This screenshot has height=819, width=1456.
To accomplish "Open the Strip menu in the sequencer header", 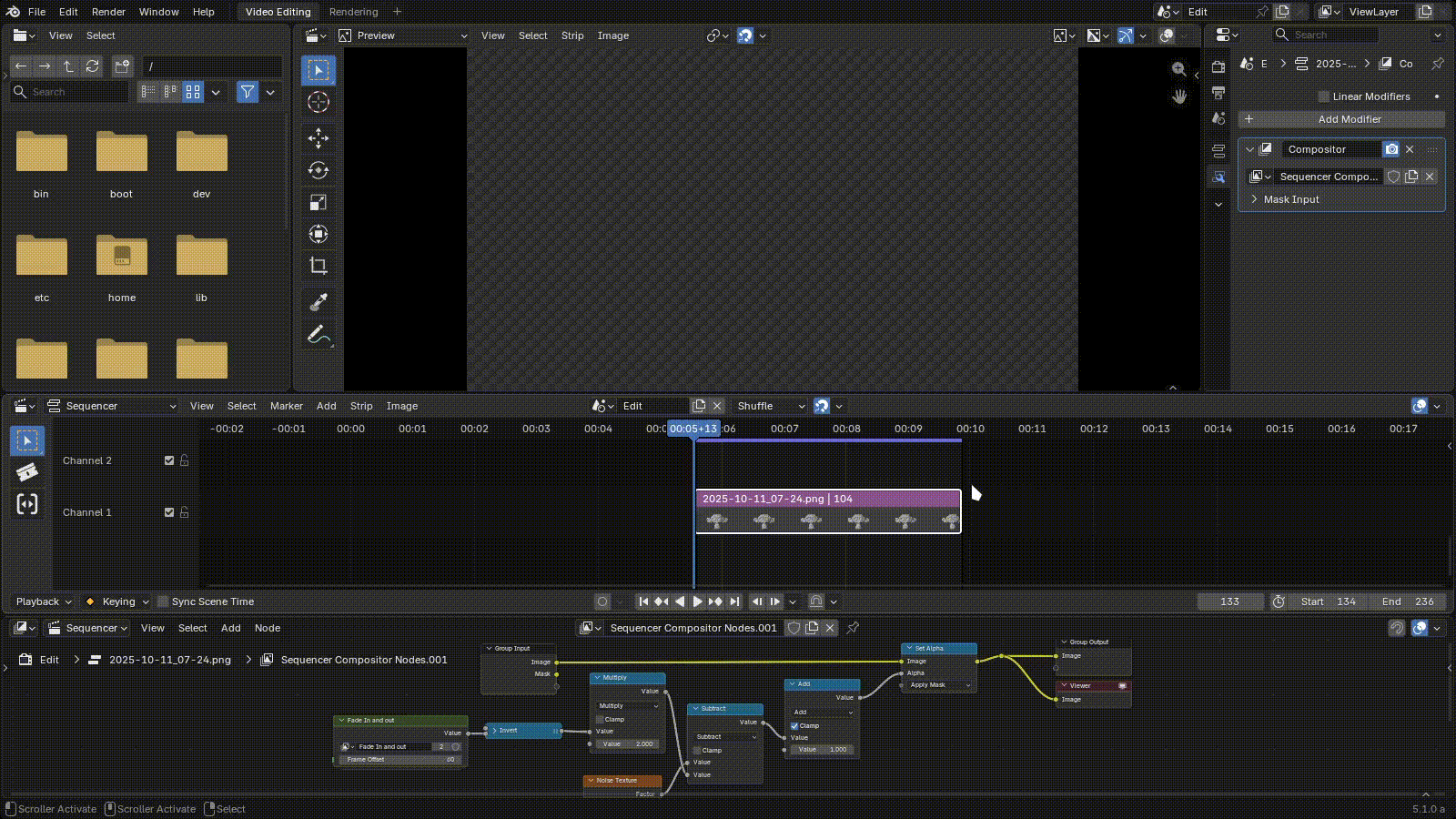I will pos(361,406).
